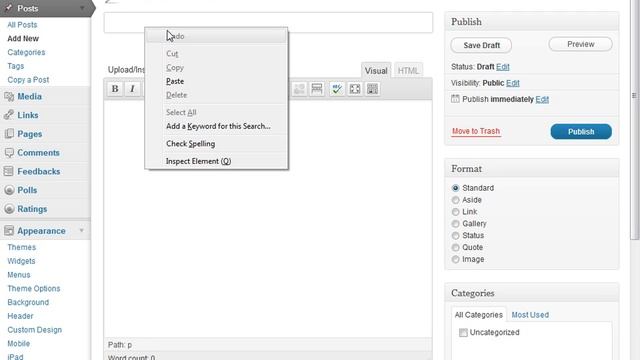Select the Aside post format

pos(456,200)
